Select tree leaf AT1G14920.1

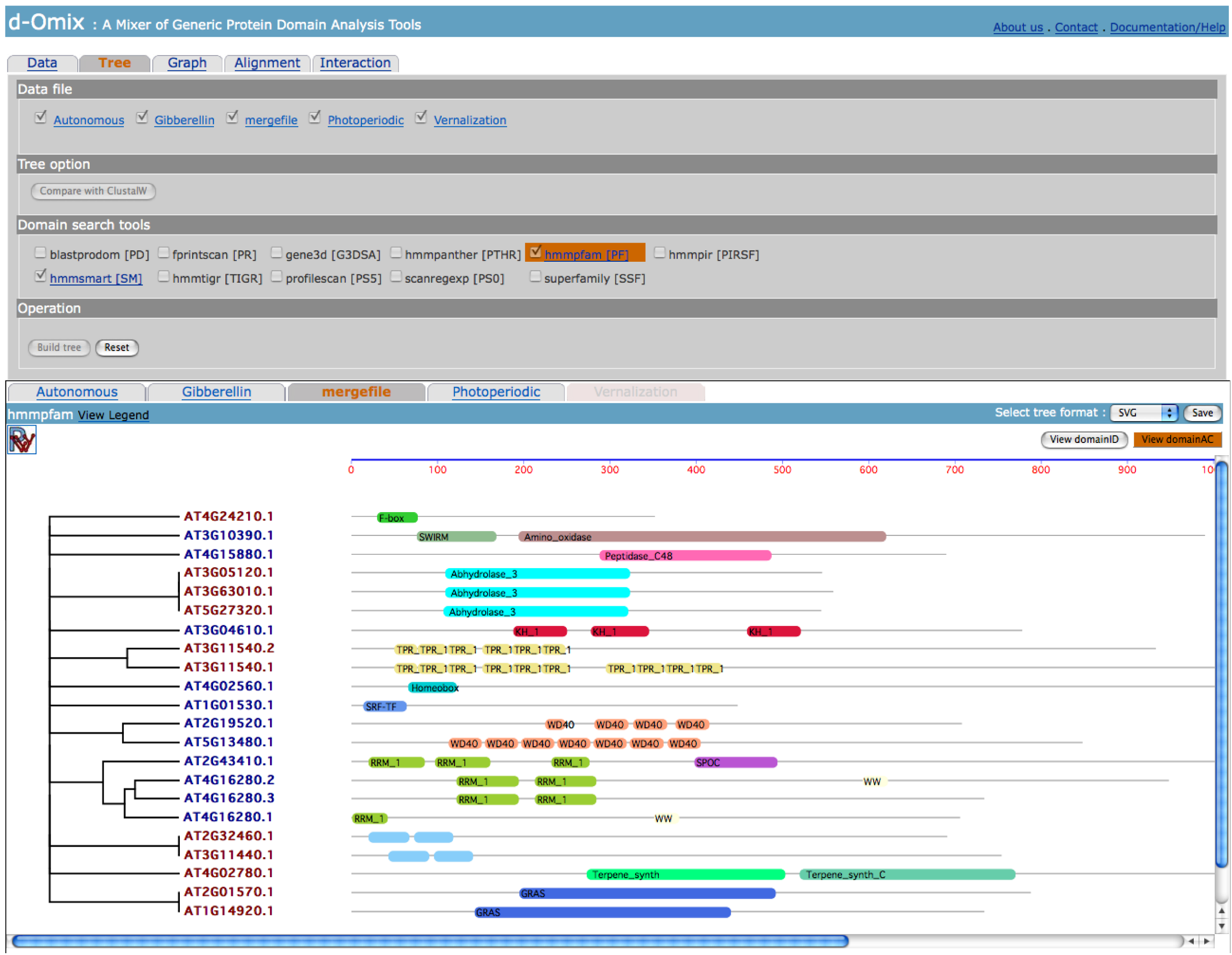point(229,911)
